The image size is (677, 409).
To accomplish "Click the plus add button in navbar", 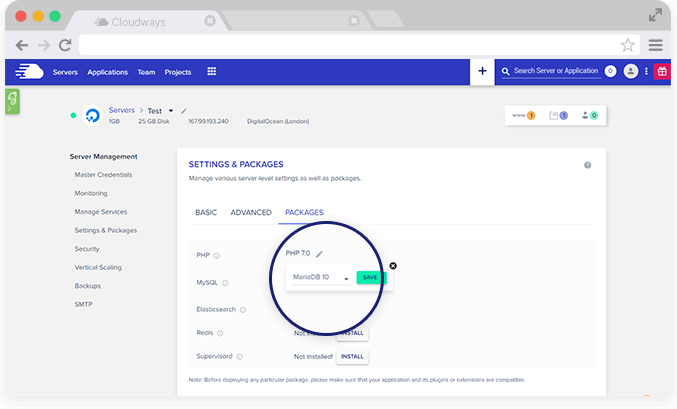I will point(482,71).
